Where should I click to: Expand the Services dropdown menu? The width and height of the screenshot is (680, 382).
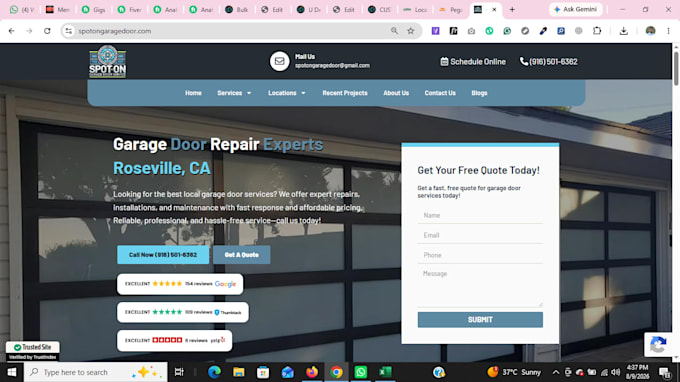coord(234,93)
